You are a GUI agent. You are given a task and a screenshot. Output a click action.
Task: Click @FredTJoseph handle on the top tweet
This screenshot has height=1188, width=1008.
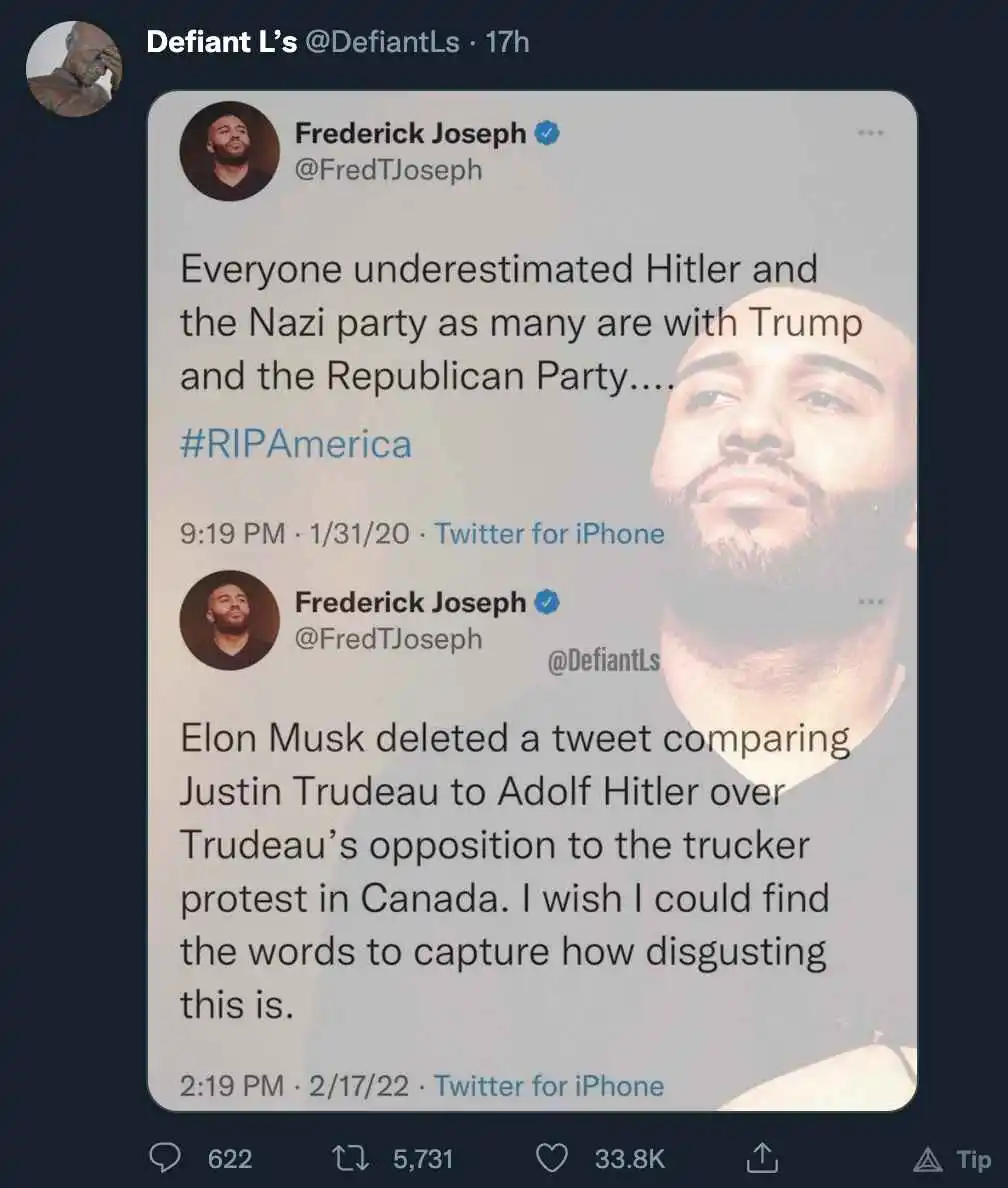click(388, 169)
